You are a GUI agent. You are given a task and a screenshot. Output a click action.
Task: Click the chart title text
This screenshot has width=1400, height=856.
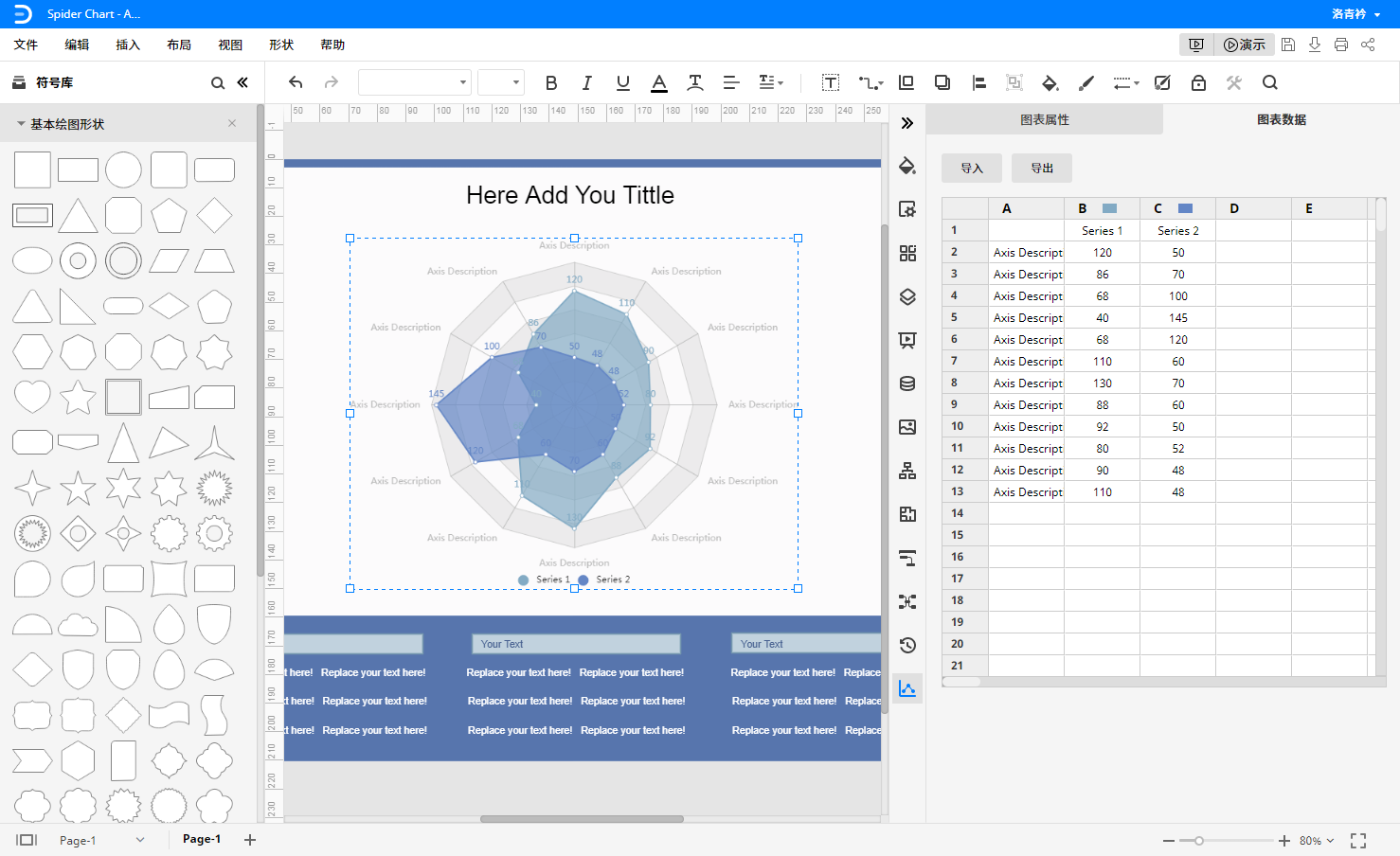pyautogui.click(x=570, y=195)
